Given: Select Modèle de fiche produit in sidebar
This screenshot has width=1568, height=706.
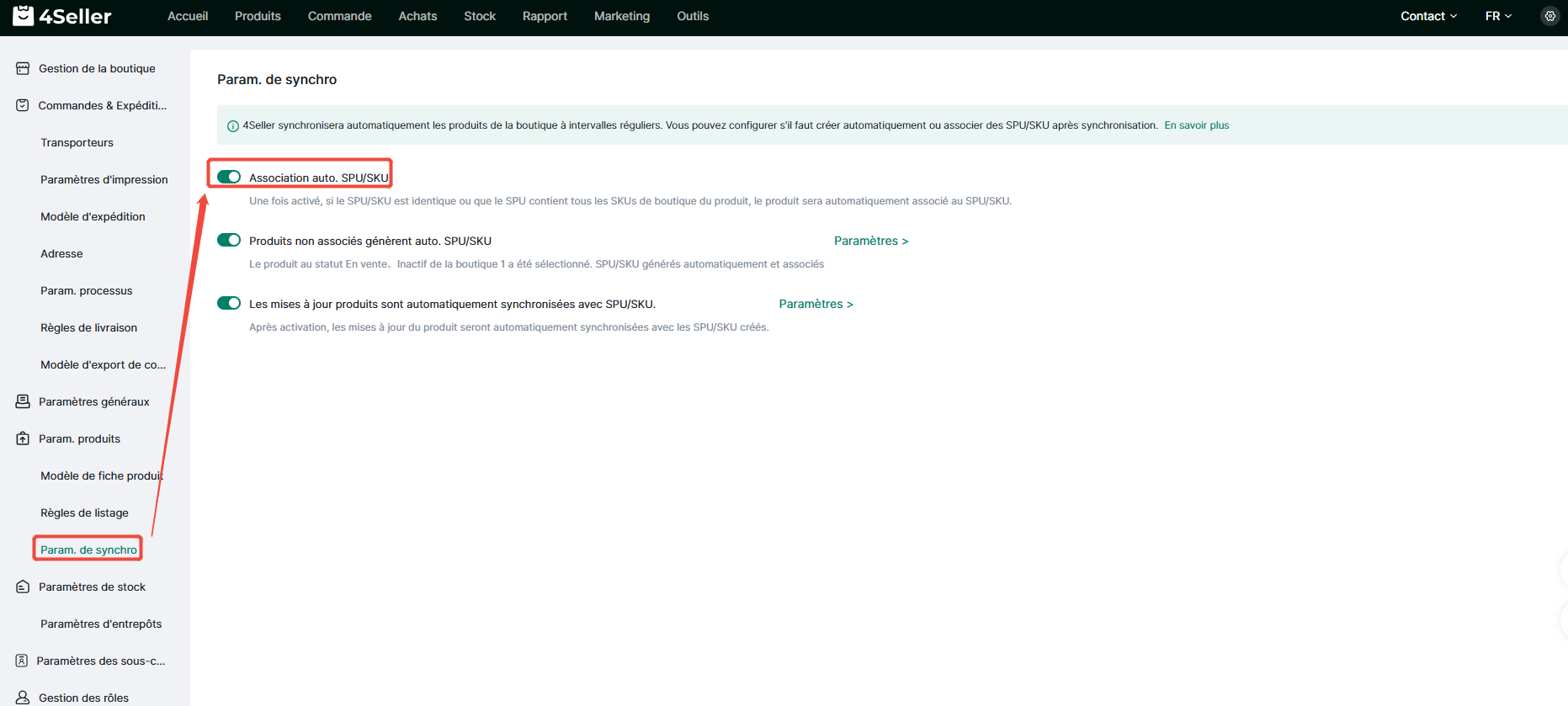Looking at the screenshot, I should pos(102,475).
